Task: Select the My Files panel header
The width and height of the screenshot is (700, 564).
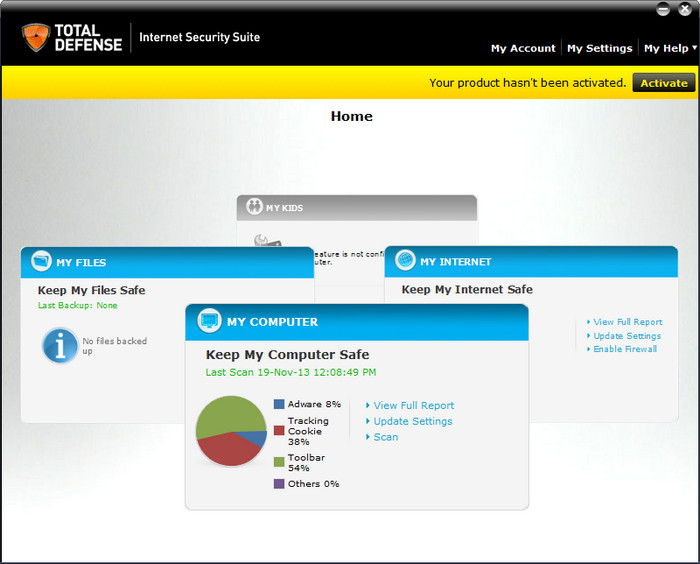Action: pyautogui.click(x=167, y=262)
